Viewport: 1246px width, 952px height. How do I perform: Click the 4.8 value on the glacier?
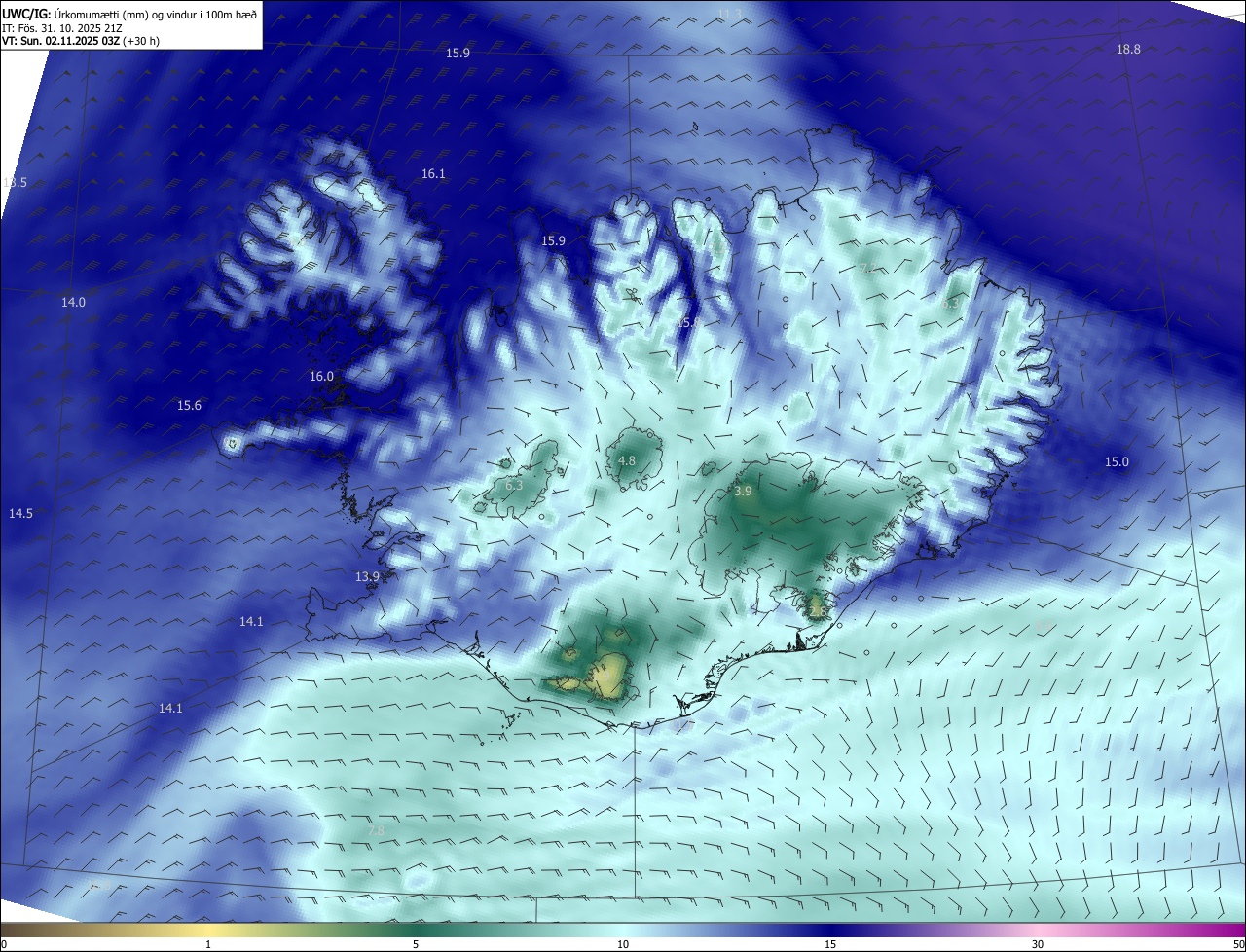point(627,461)
